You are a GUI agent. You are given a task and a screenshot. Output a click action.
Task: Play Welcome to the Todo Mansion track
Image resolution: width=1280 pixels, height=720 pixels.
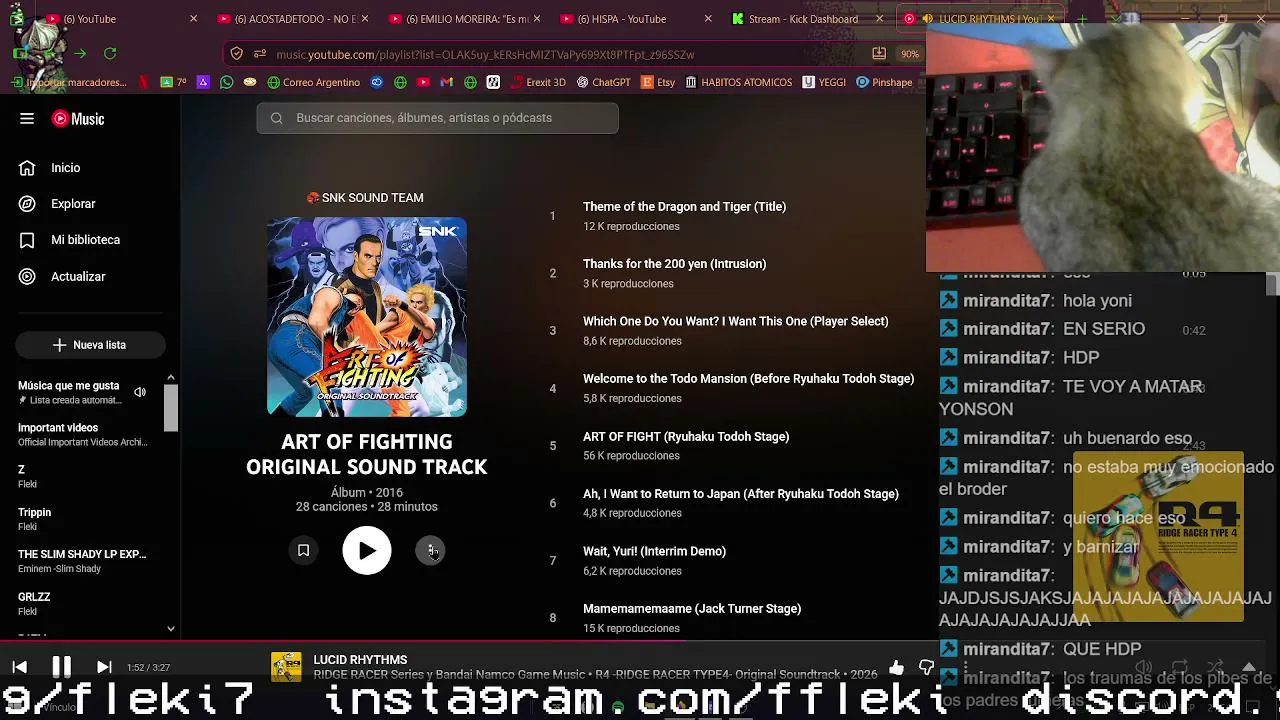click(x=748, y=379)
